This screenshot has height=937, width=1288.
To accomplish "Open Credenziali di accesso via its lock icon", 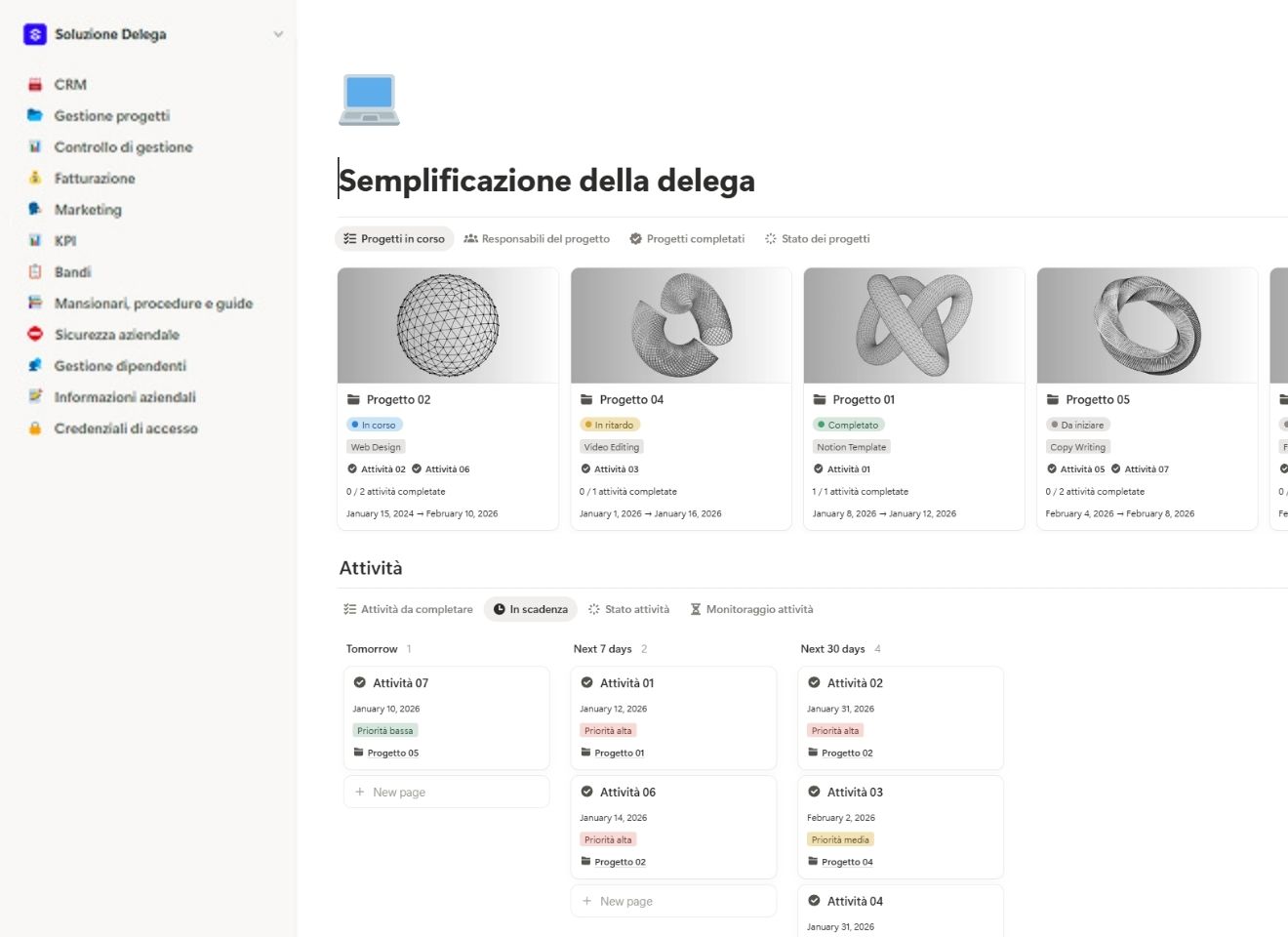I will click(x=35, y=428).
